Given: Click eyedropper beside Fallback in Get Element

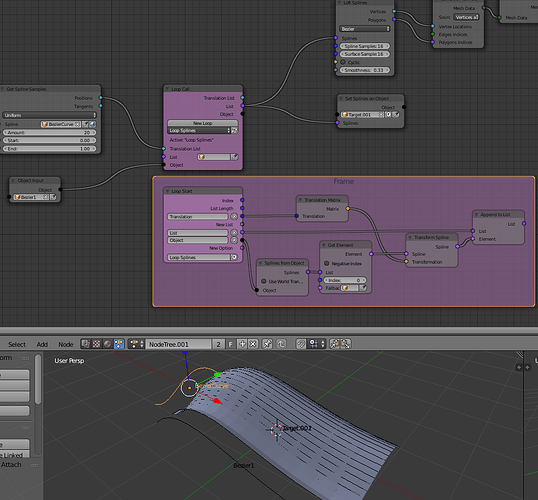Looking at the screenshot, I should 363,288.
